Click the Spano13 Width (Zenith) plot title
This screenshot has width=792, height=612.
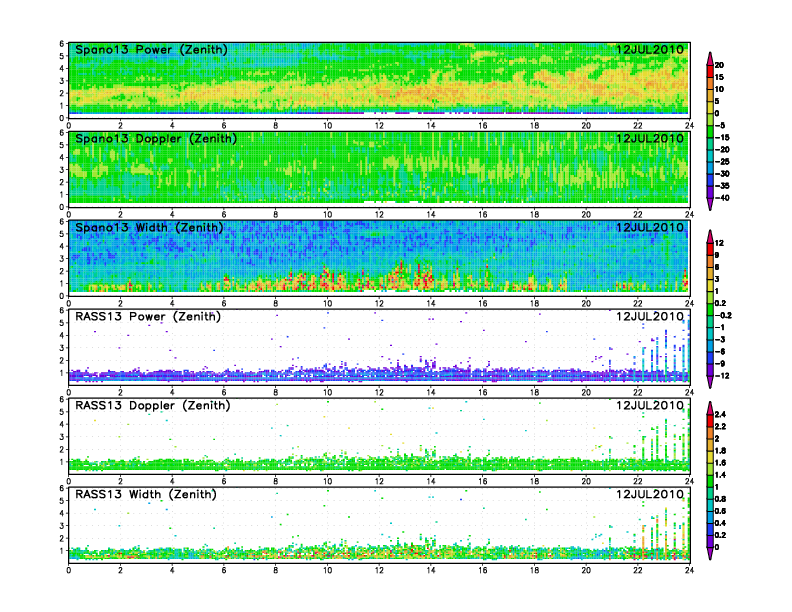(x=149, y=227)
